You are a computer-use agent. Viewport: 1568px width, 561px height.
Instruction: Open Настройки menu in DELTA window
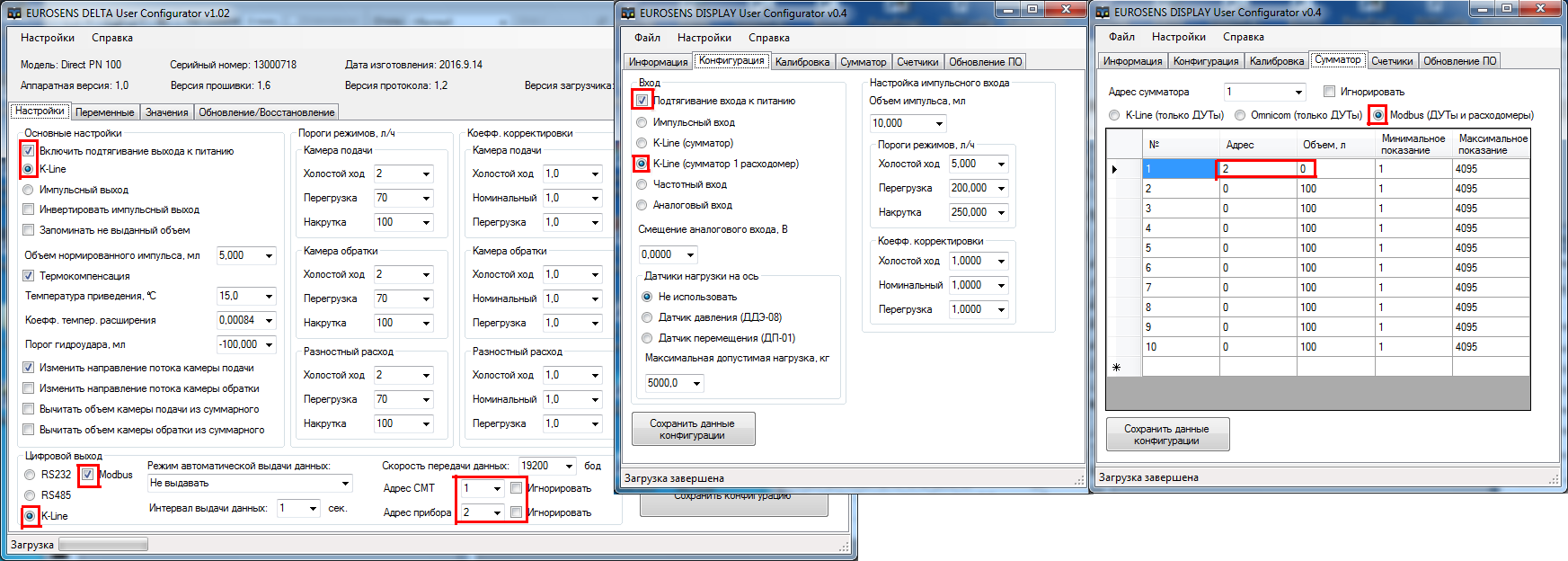tap(48, 38)
